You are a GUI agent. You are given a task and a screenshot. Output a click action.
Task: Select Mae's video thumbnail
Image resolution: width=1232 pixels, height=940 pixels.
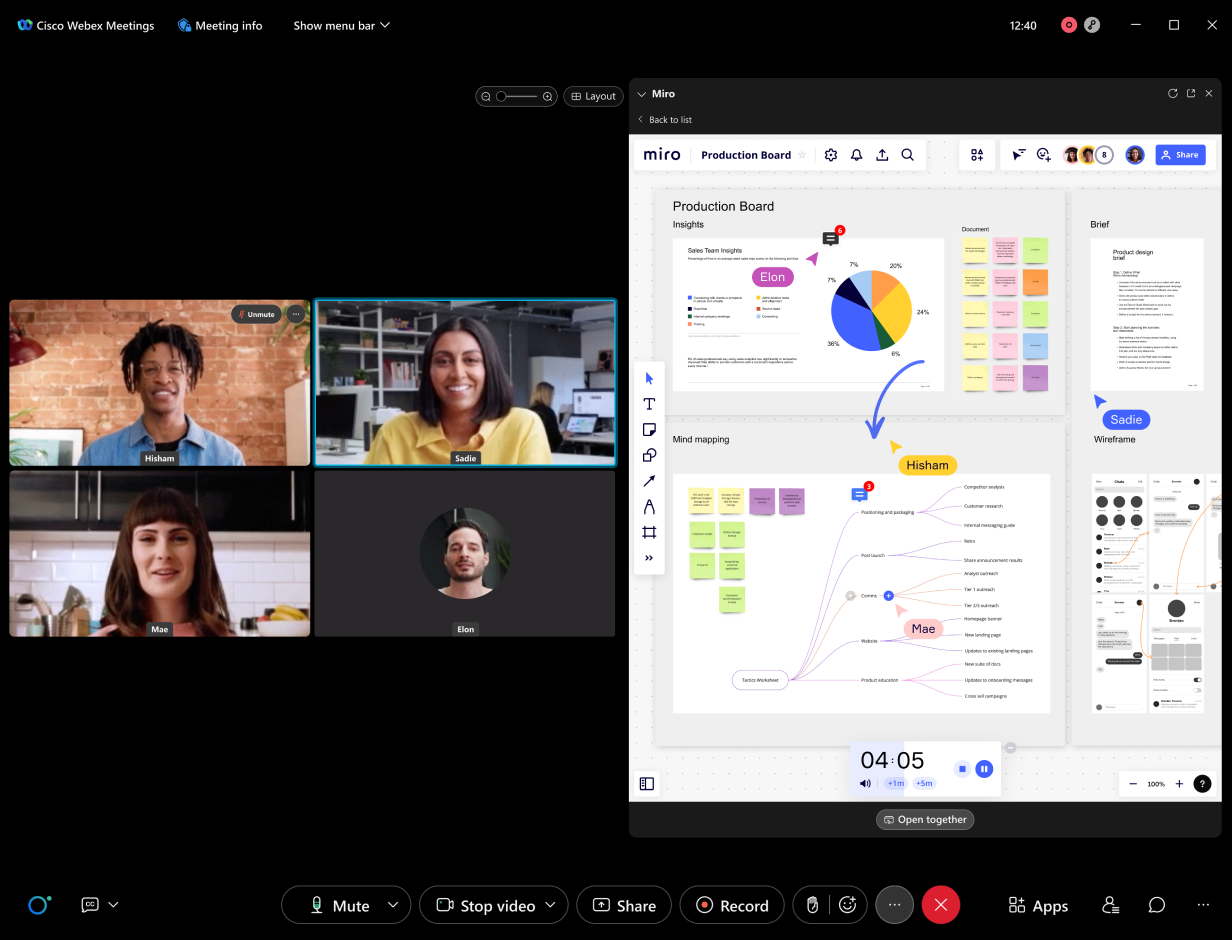160,554
